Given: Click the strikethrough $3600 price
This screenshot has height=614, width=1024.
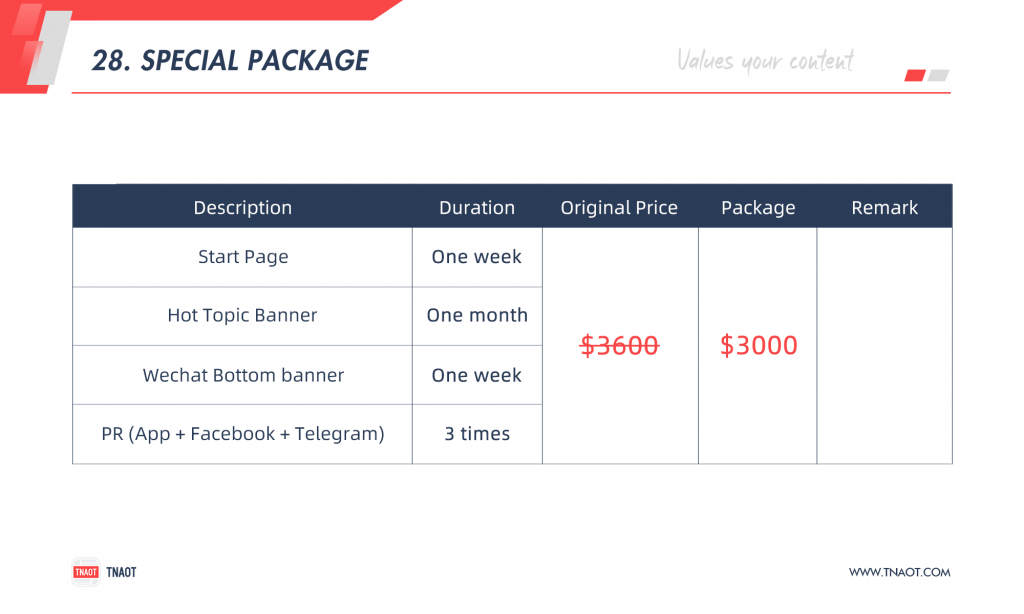Looking at the screenshot, I should [x=619, y=346].
